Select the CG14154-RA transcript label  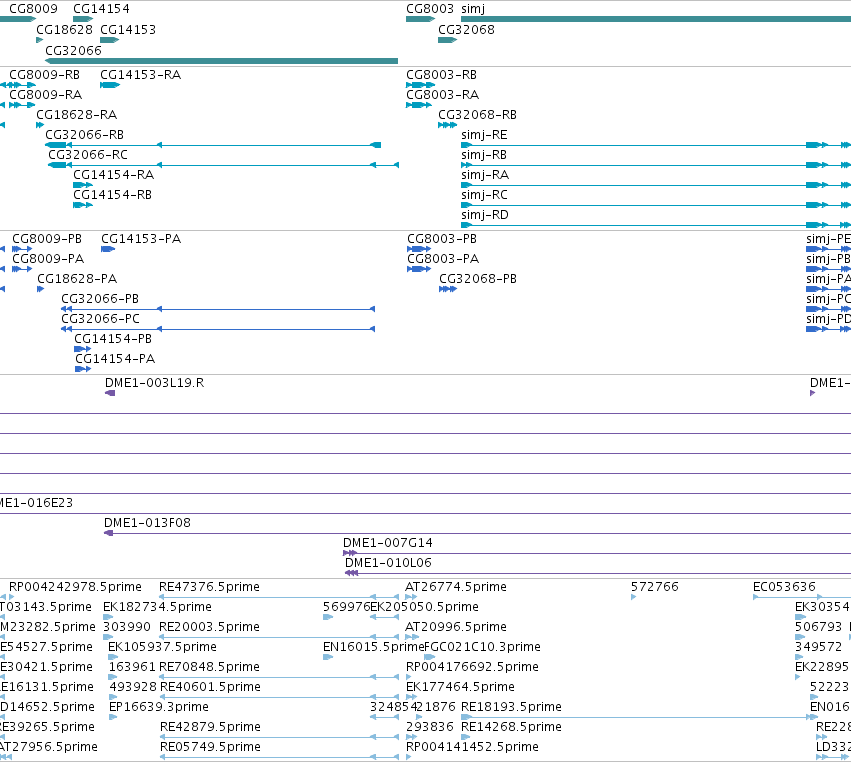(x=113, y=175)
